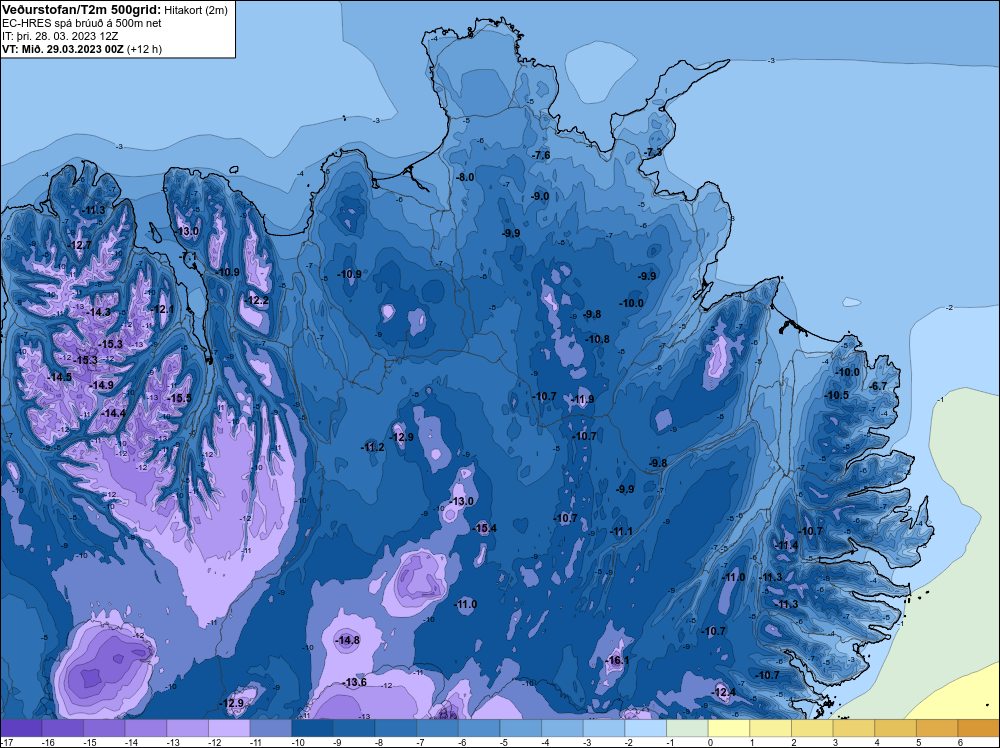Select the -15.4 temperature label
Image resolution: width=1000 pixels, height=748 pixels.
[x=485, y=528]
